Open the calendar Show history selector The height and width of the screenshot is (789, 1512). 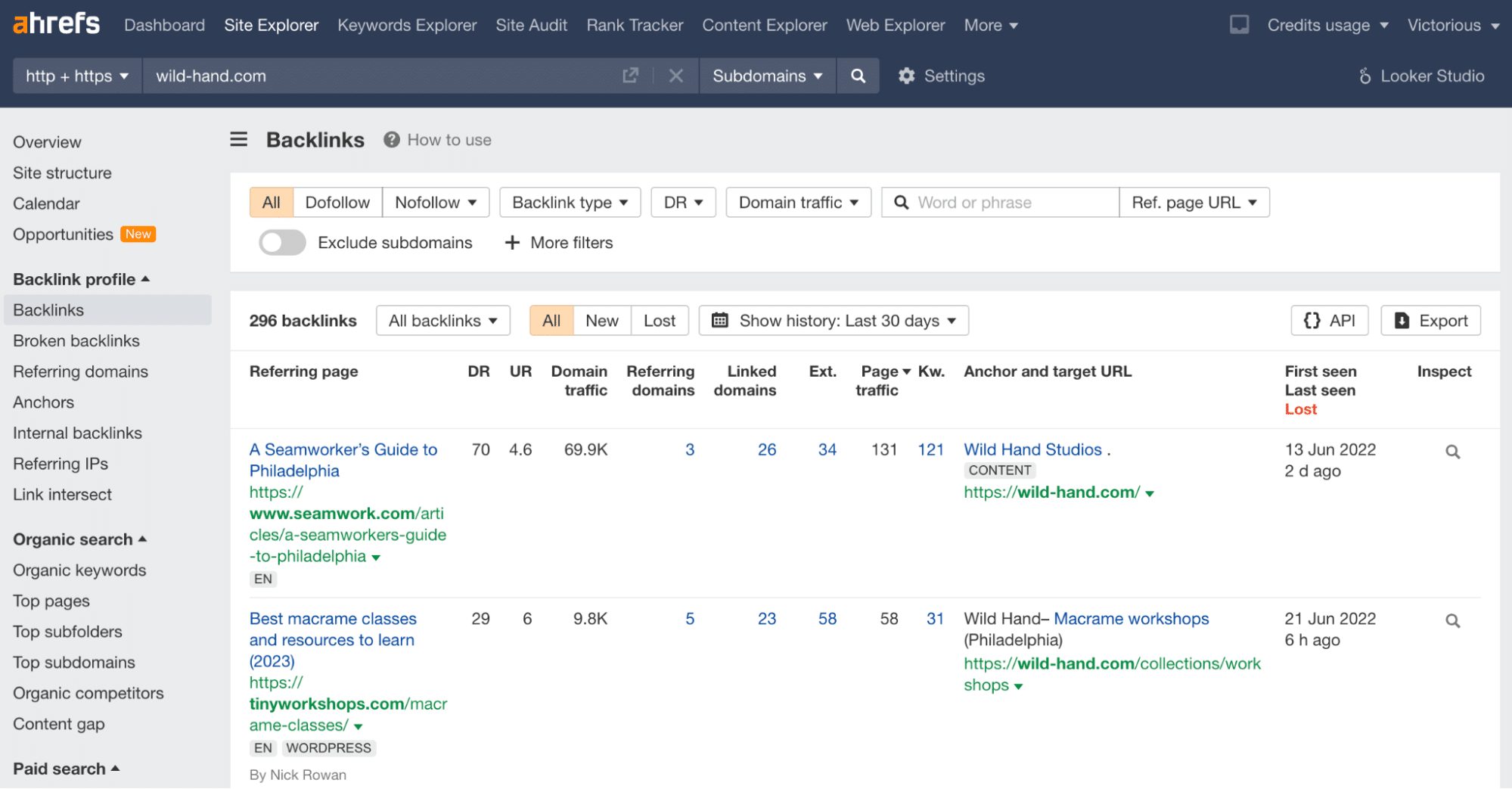[834, 321]
